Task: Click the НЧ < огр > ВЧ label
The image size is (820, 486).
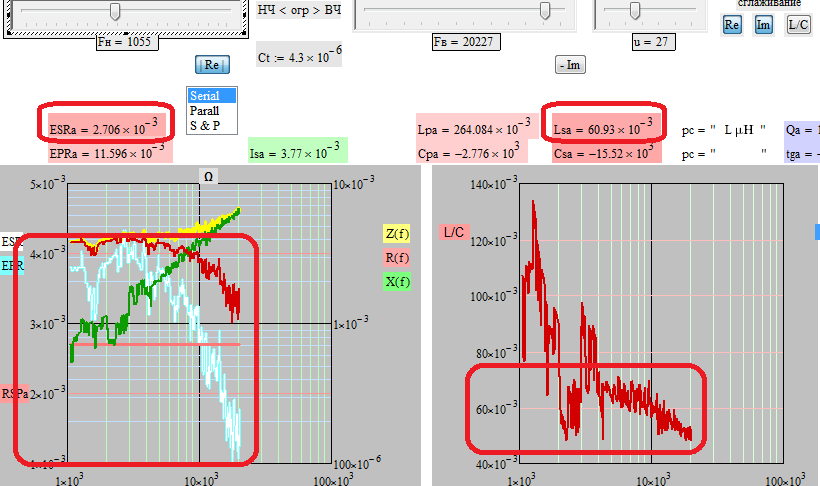Action: coord(300,10)
